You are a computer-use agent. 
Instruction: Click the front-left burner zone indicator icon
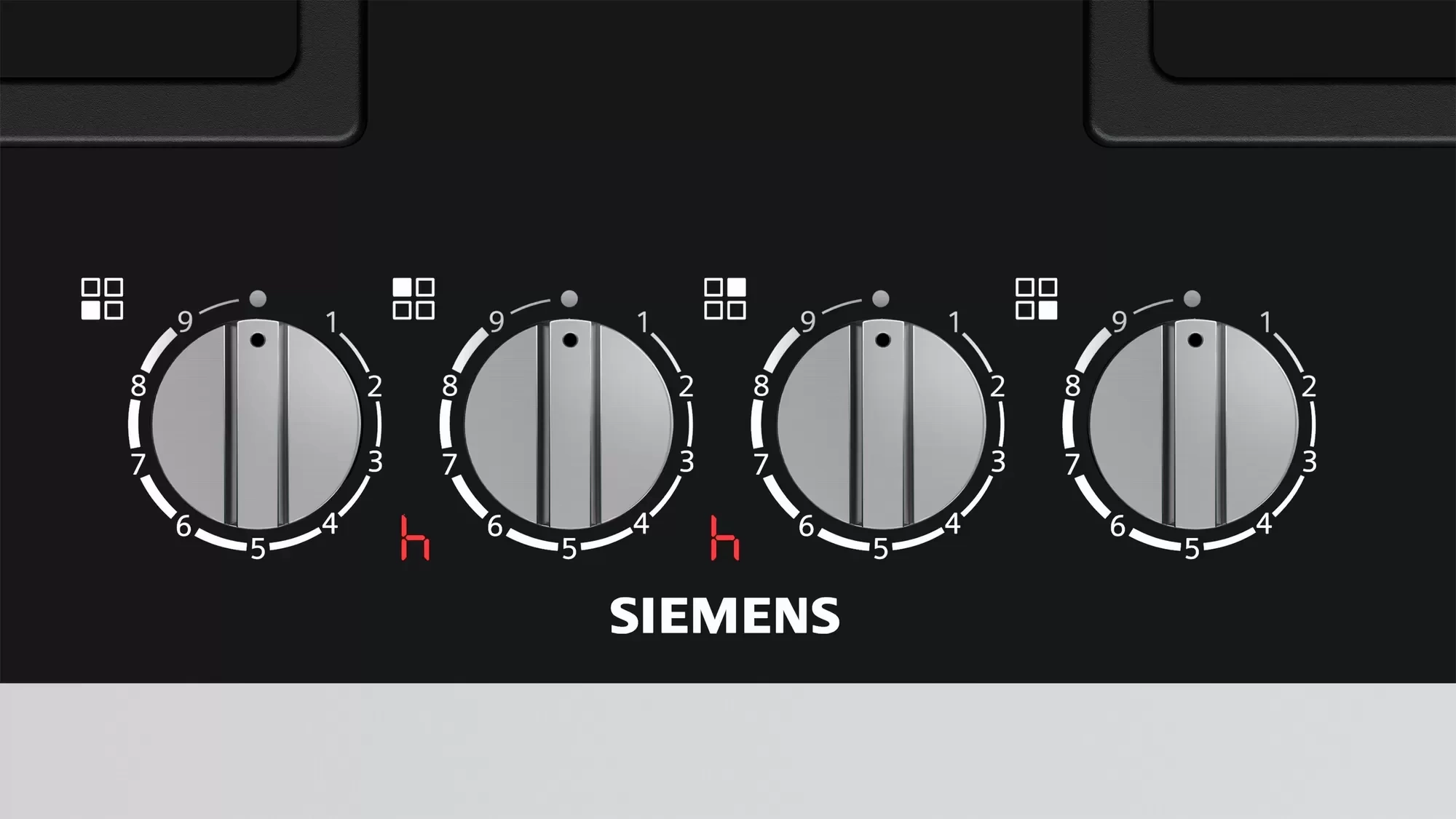pyautogui.click(x=102, y=298)
